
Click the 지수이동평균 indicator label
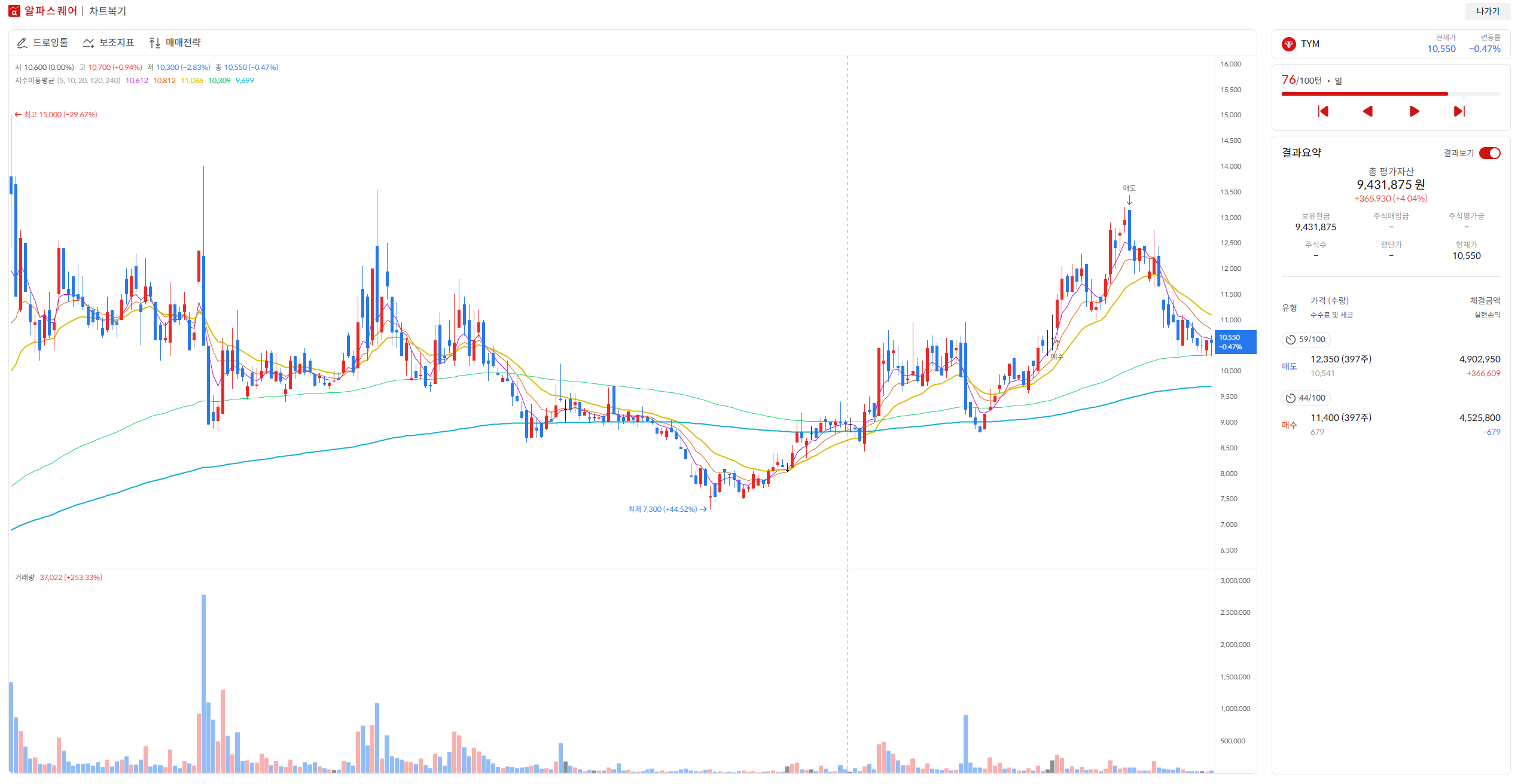click(x=35, y=81)
